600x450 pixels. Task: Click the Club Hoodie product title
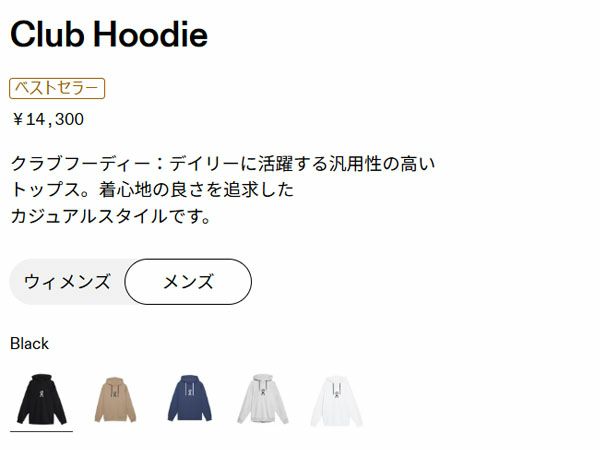point(109,34)
